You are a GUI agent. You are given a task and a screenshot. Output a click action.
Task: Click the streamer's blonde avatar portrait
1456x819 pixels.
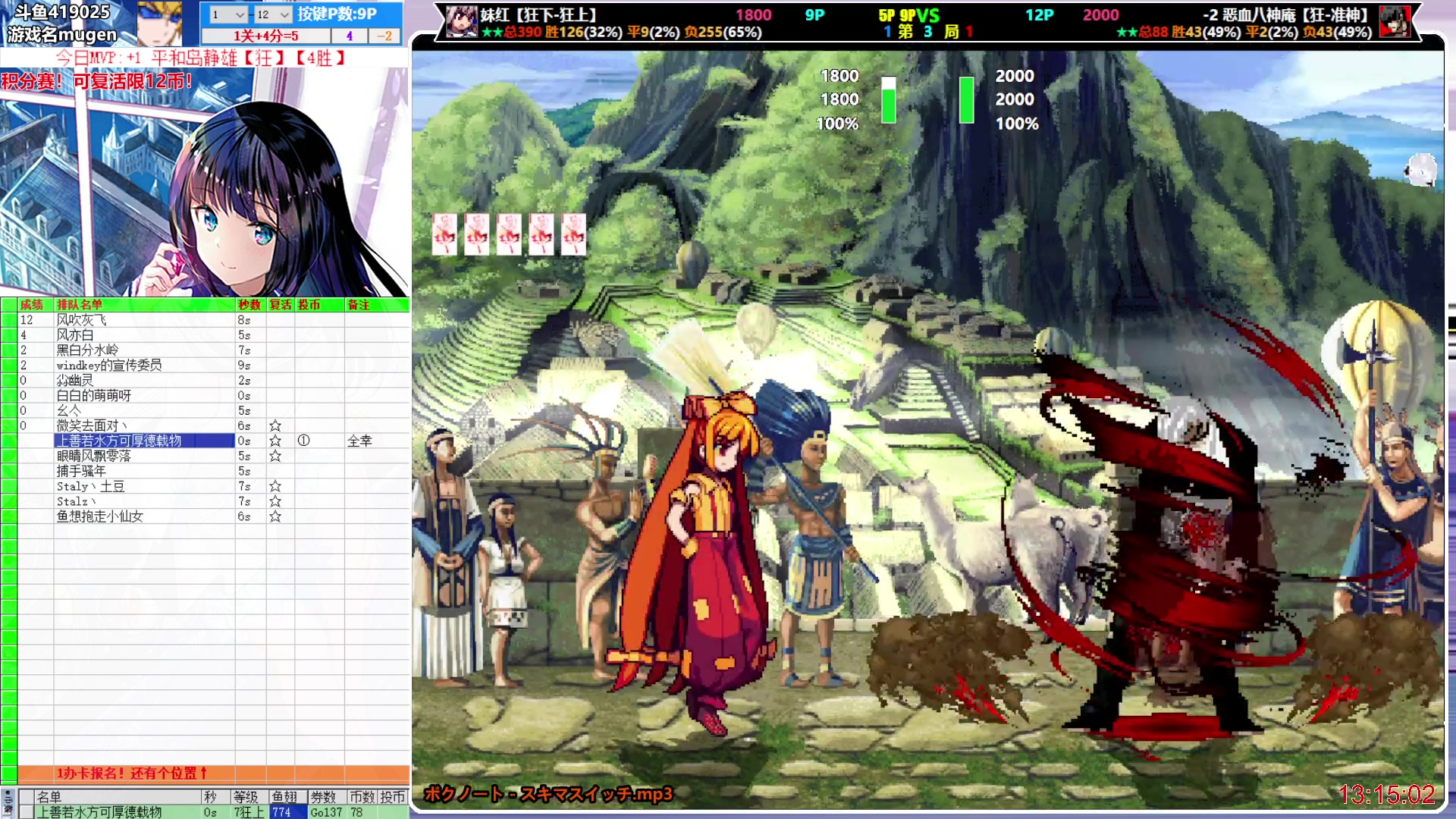159,23
